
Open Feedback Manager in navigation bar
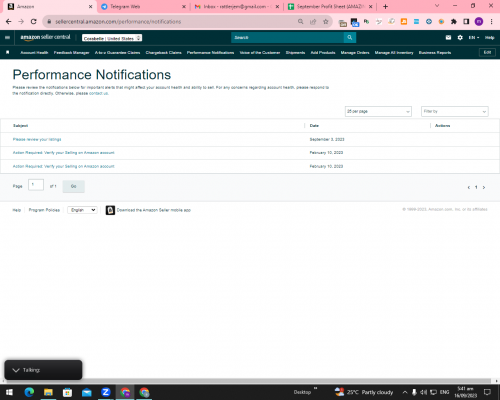(x=71, y=52)
